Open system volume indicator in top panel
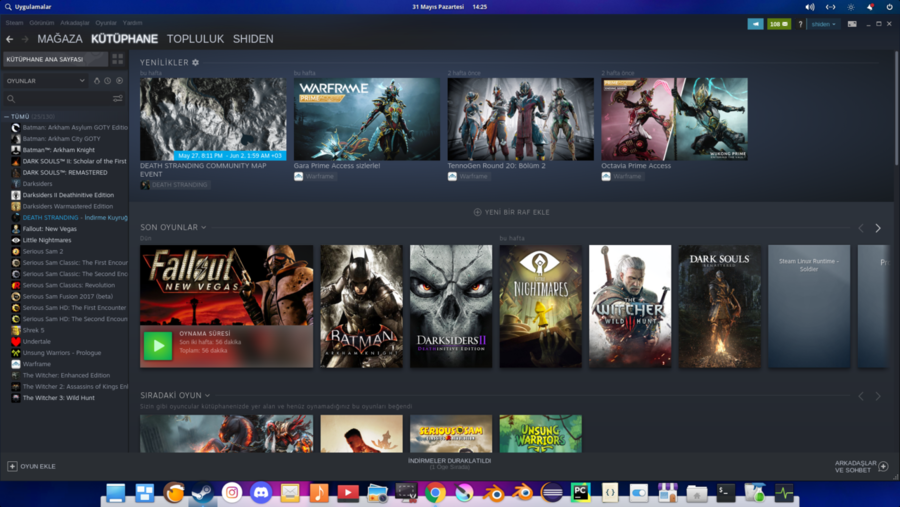Image resolution: width=900 pixels, height=507 pixels. click(x=809, y=7)
